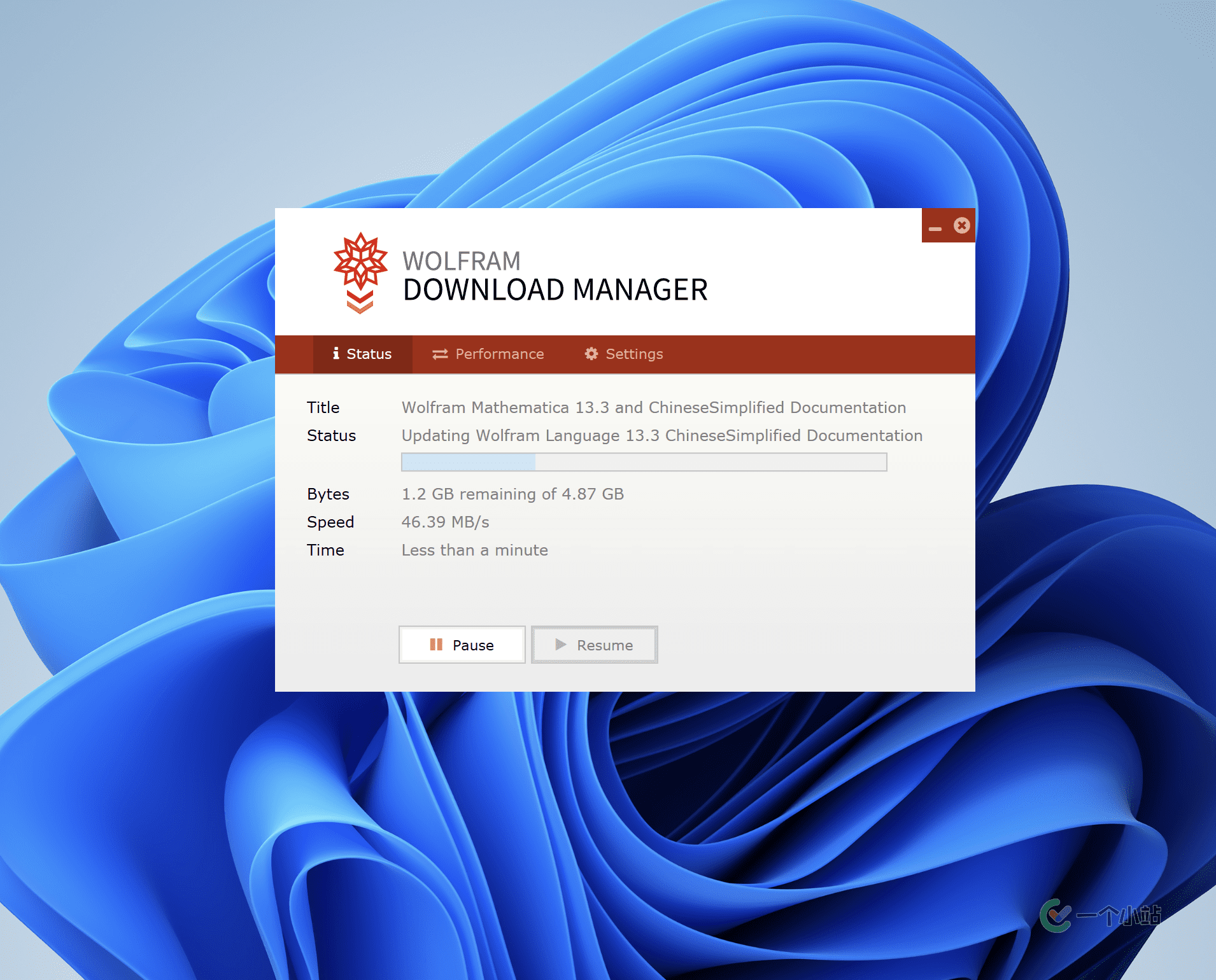Click the download progress bar
The height and width of the screenshot is (980, 1216).
point(644,462)
